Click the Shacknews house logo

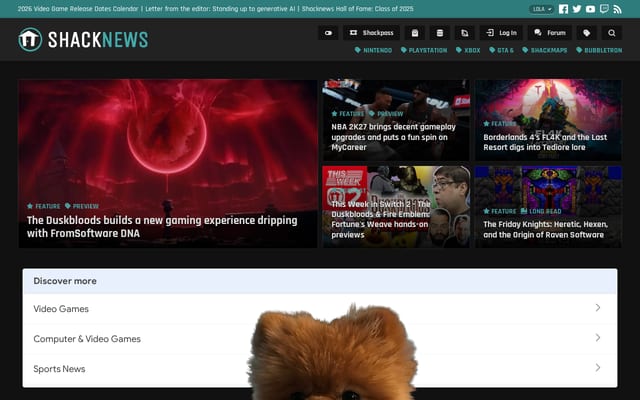tap(30, 40)
